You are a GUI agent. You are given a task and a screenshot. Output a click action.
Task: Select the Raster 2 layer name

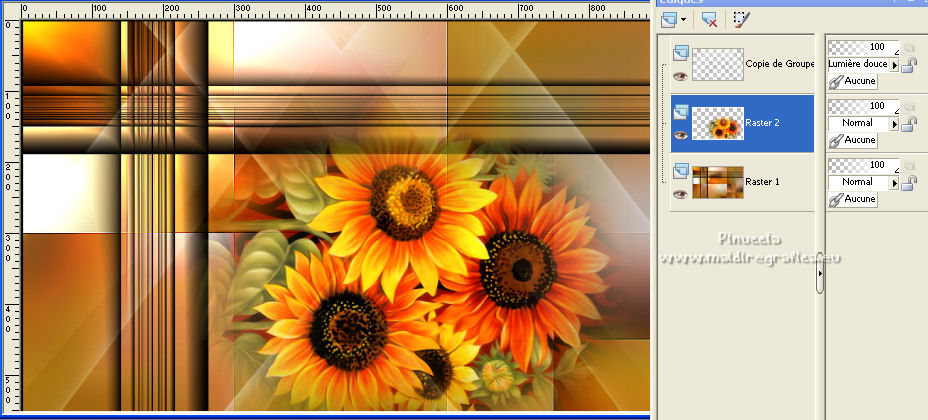(x=762, y=123)
